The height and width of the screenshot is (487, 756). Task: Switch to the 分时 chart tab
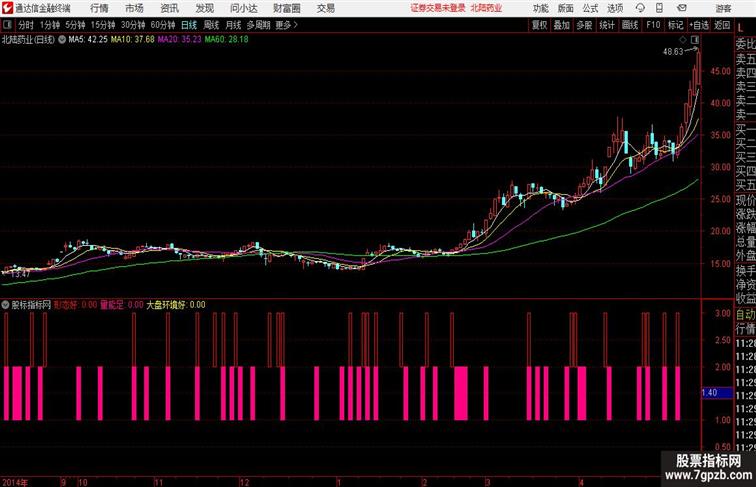(26, 25)
